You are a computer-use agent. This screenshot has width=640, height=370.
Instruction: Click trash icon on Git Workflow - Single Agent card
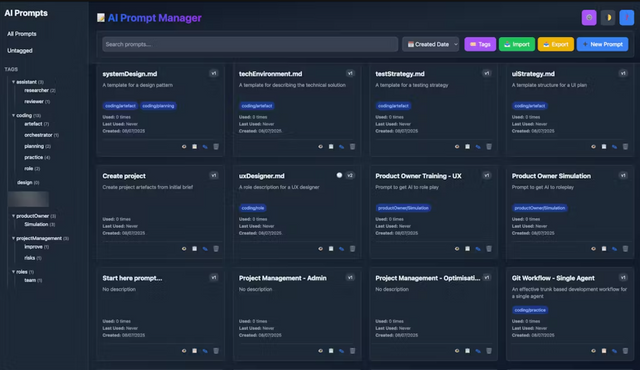pos(625,350)
